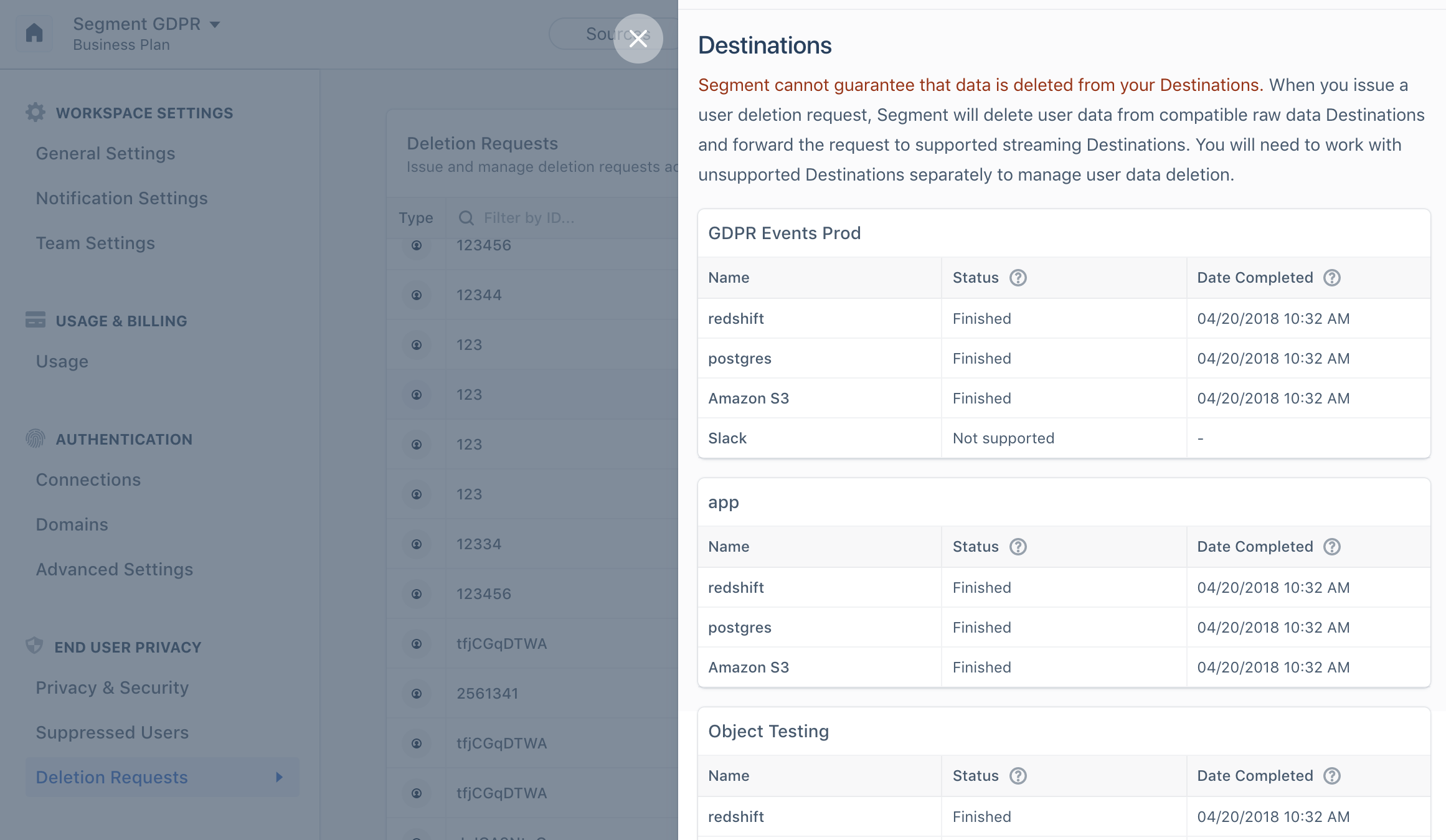Open Advanced Settings under Authentication
This screenshot has width=1446, height=840.
coord(114,569)
